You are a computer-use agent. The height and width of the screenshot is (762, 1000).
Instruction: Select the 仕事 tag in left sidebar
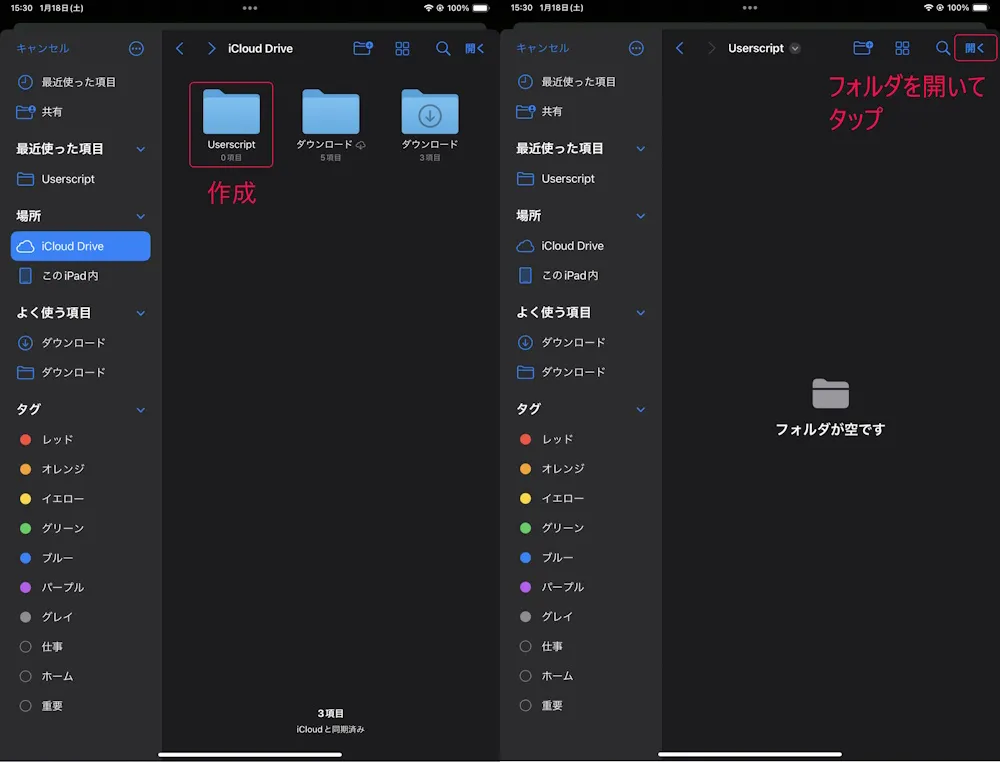tap(80, 647)
